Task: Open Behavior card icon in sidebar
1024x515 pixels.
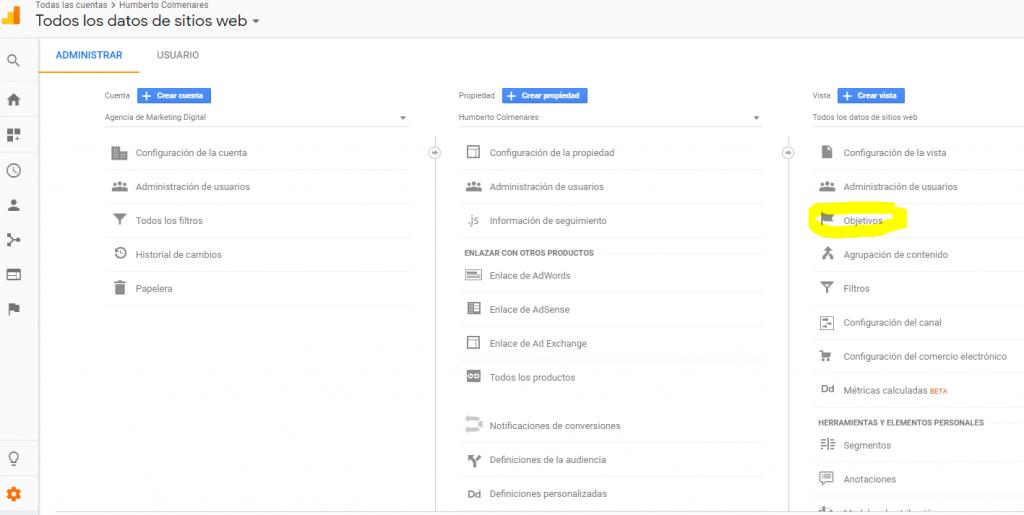Action: pyautogui.click(x=13, y=275)
